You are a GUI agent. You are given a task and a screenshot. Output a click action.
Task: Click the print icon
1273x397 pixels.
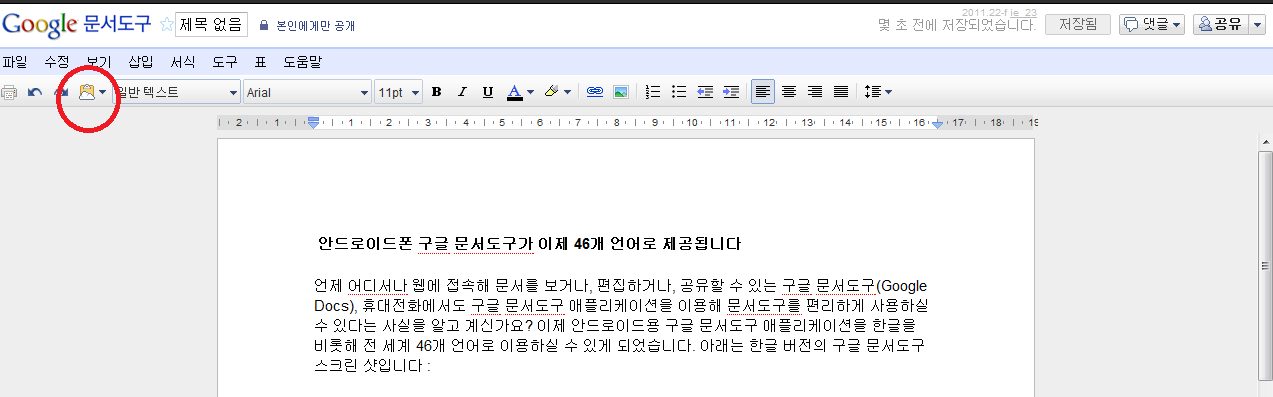[x=9, y=92]
